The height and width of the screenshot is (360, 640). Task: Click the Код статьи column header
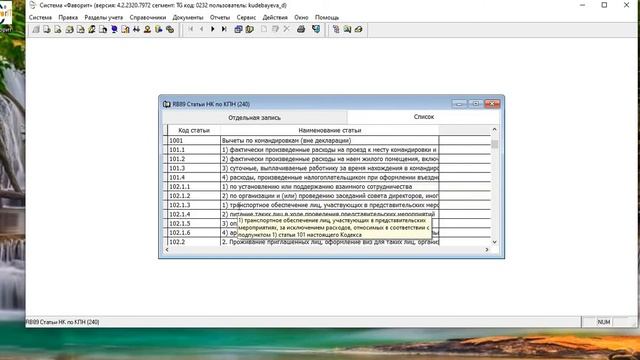coord(194,131)
